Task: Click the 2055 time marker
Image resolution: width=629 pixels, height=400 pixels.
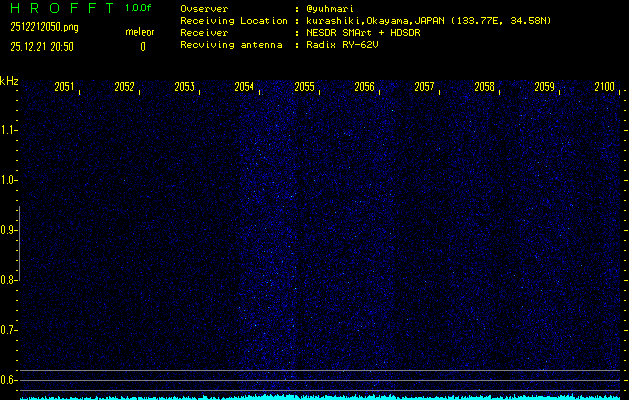Action: (304, 87)
